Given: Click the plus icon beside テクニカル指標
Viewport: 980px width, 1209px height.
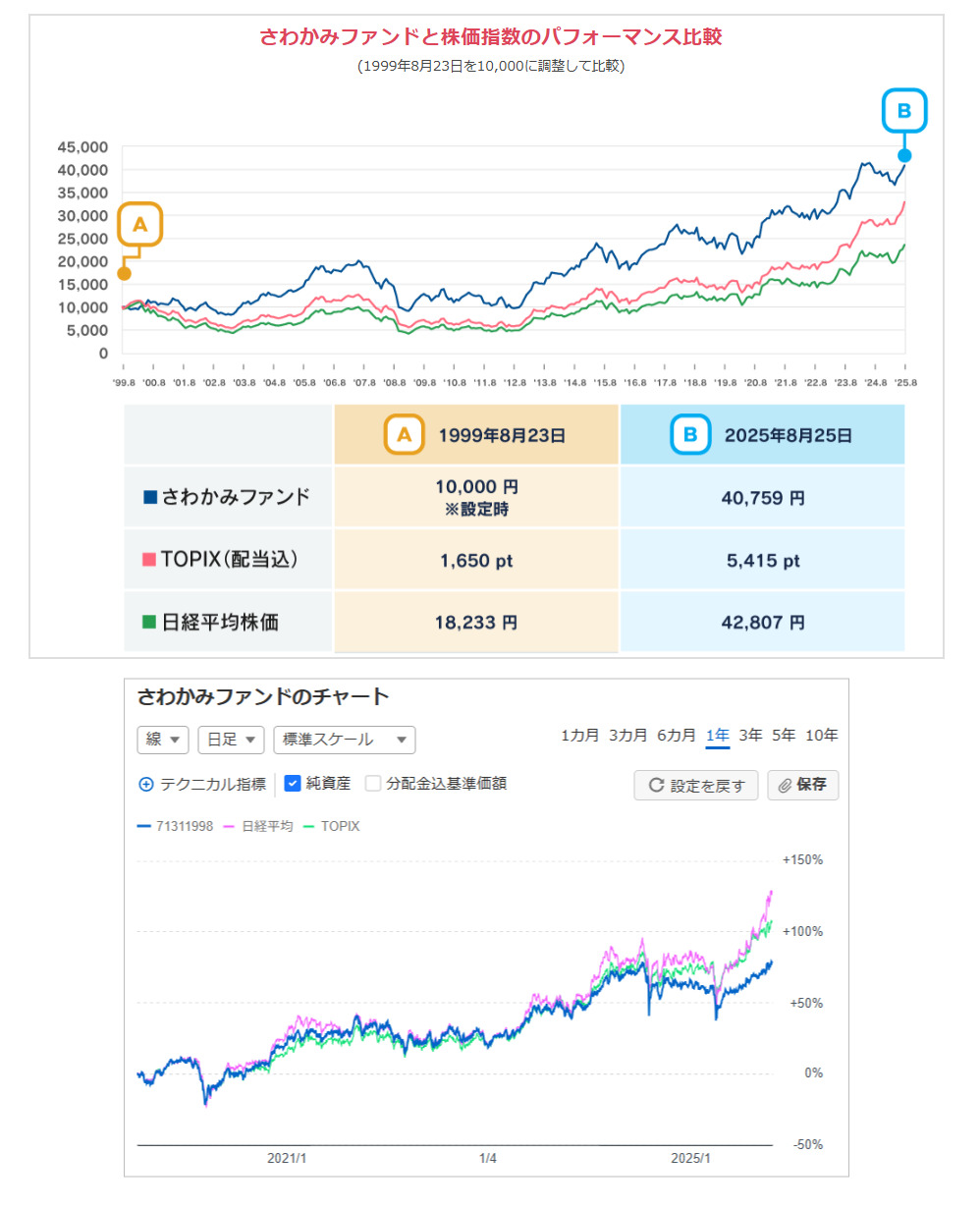Looking at the screenshot, I should click(146, 784).
